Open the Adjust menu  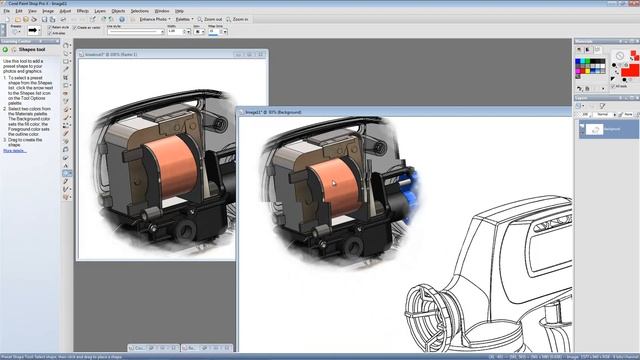[x=65, y=11]
